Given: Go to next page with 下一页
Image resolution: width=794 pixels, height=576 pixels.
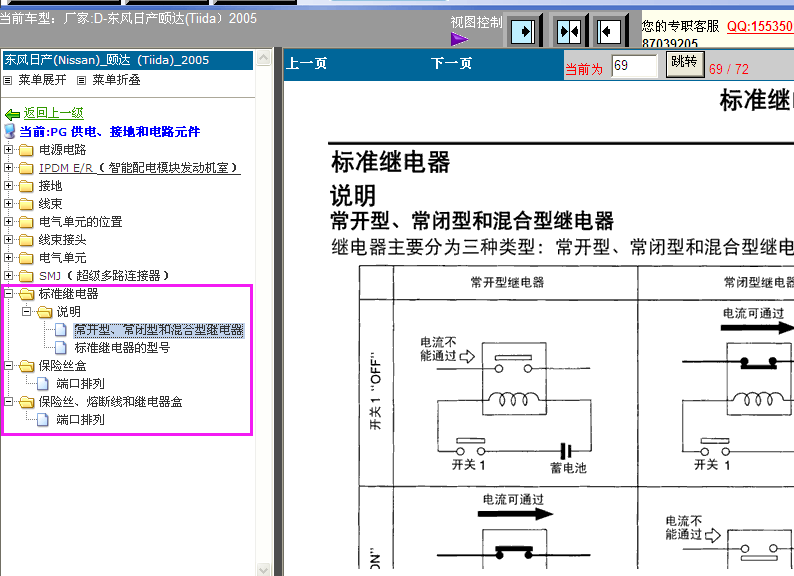Looking at the screenshot, I should pyautogui.click(x=451, y=64).
